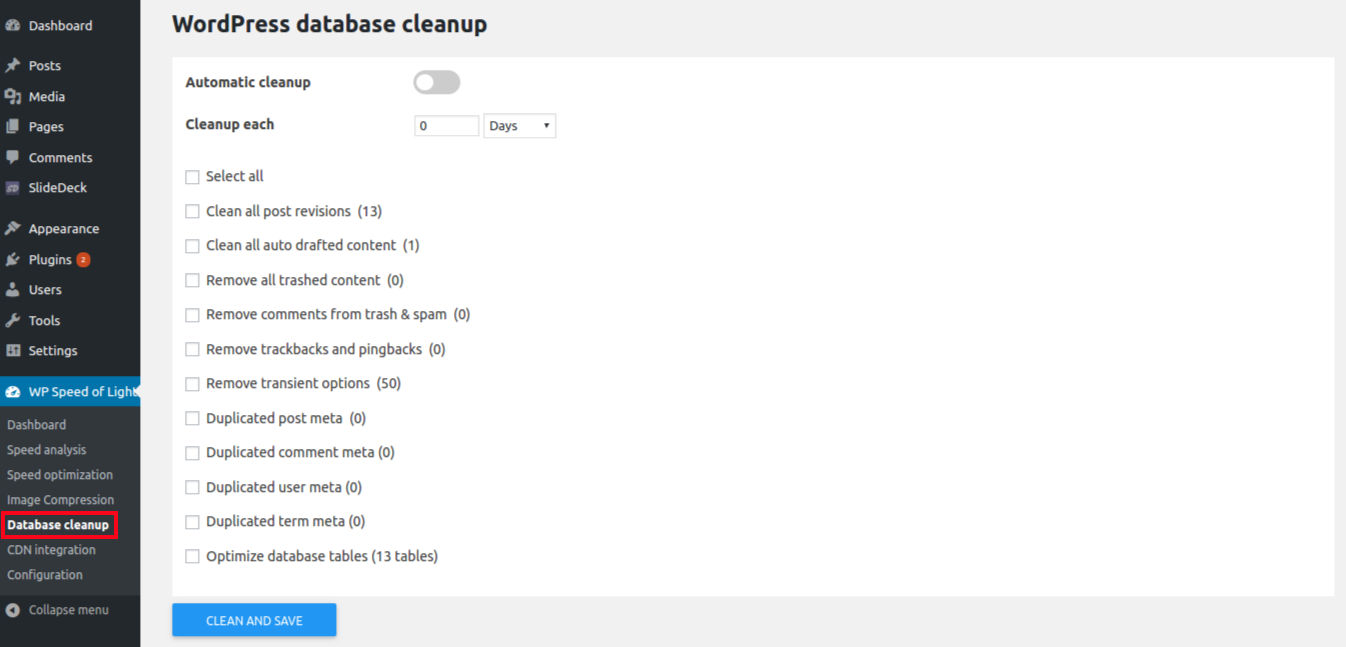Open WP Speed of Light menu

[x=70, y=392]
